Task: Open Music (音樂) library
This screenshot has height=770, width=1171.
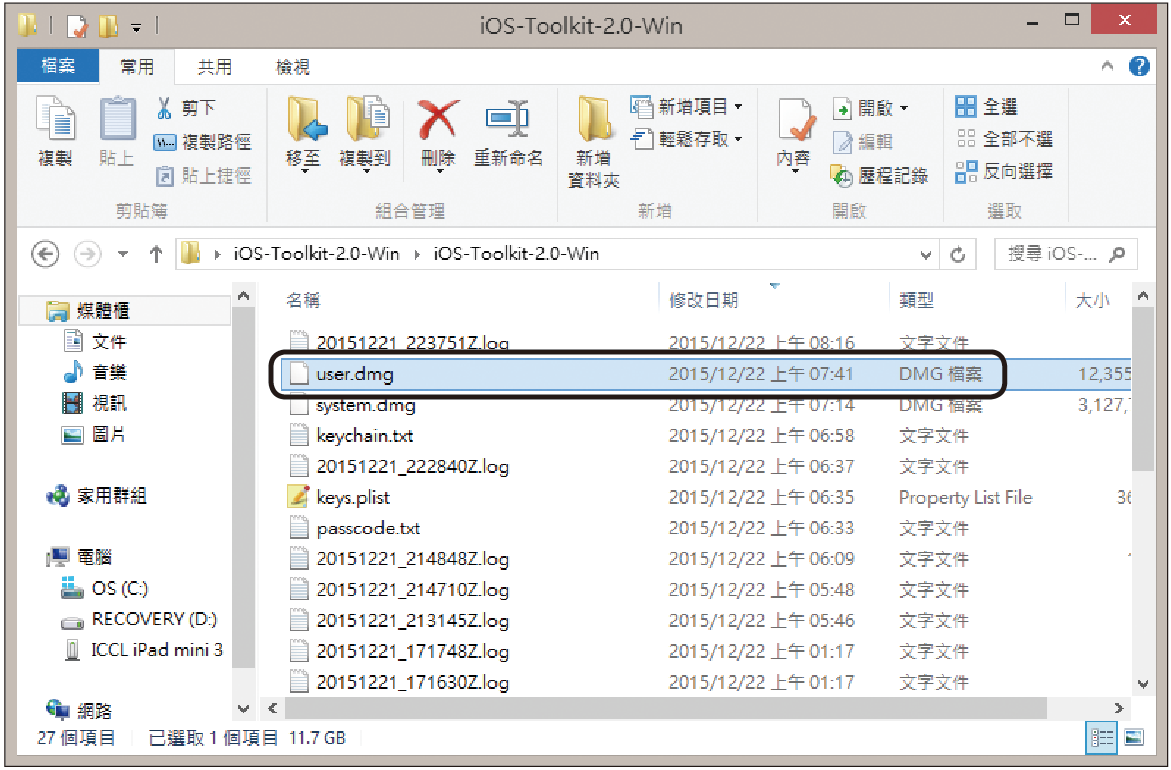Action: coord(94,372)
